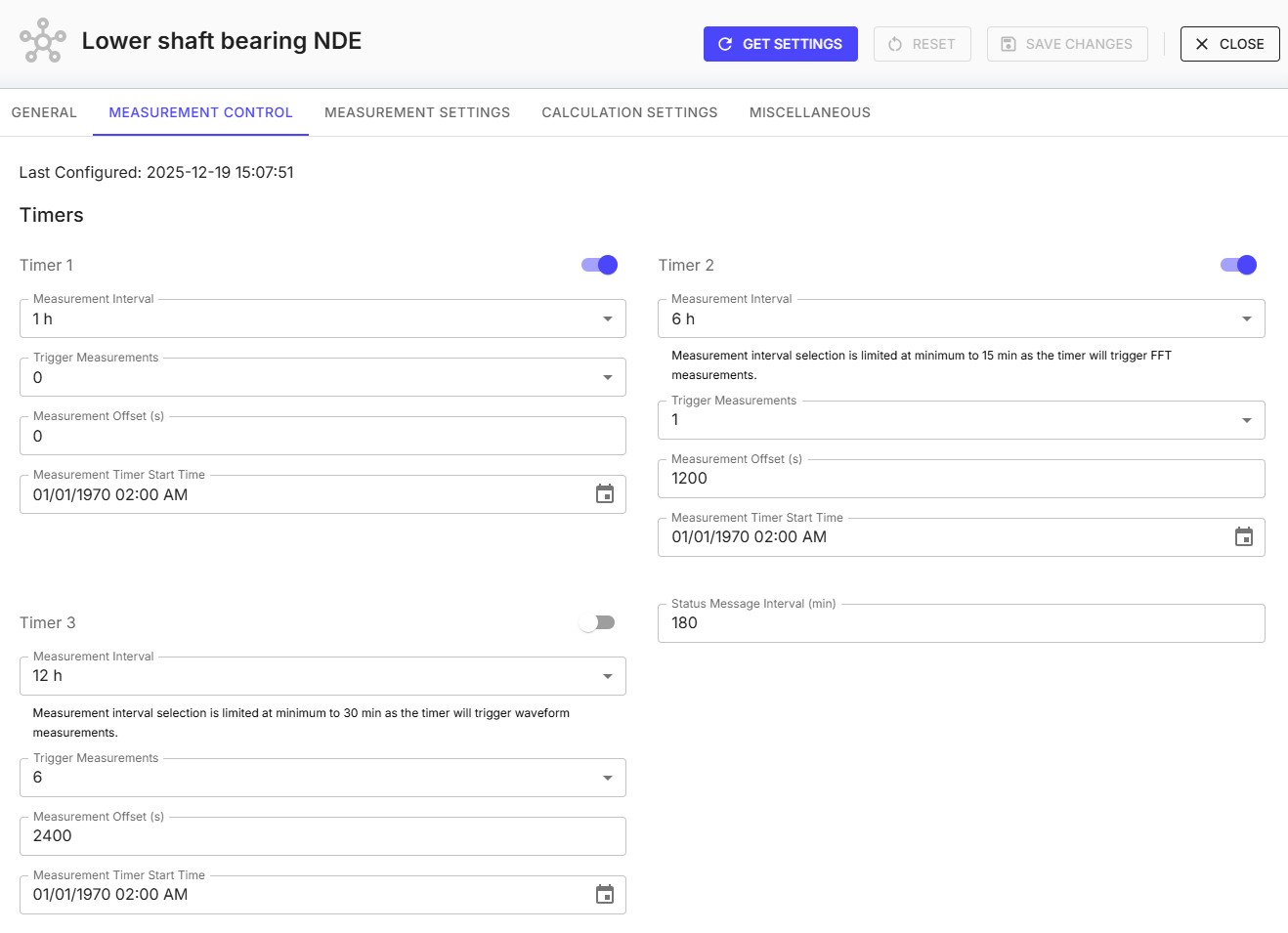Disable the Timer 1 toggle switch
The height and width of the screenshot is (933, 1288).
599,265
